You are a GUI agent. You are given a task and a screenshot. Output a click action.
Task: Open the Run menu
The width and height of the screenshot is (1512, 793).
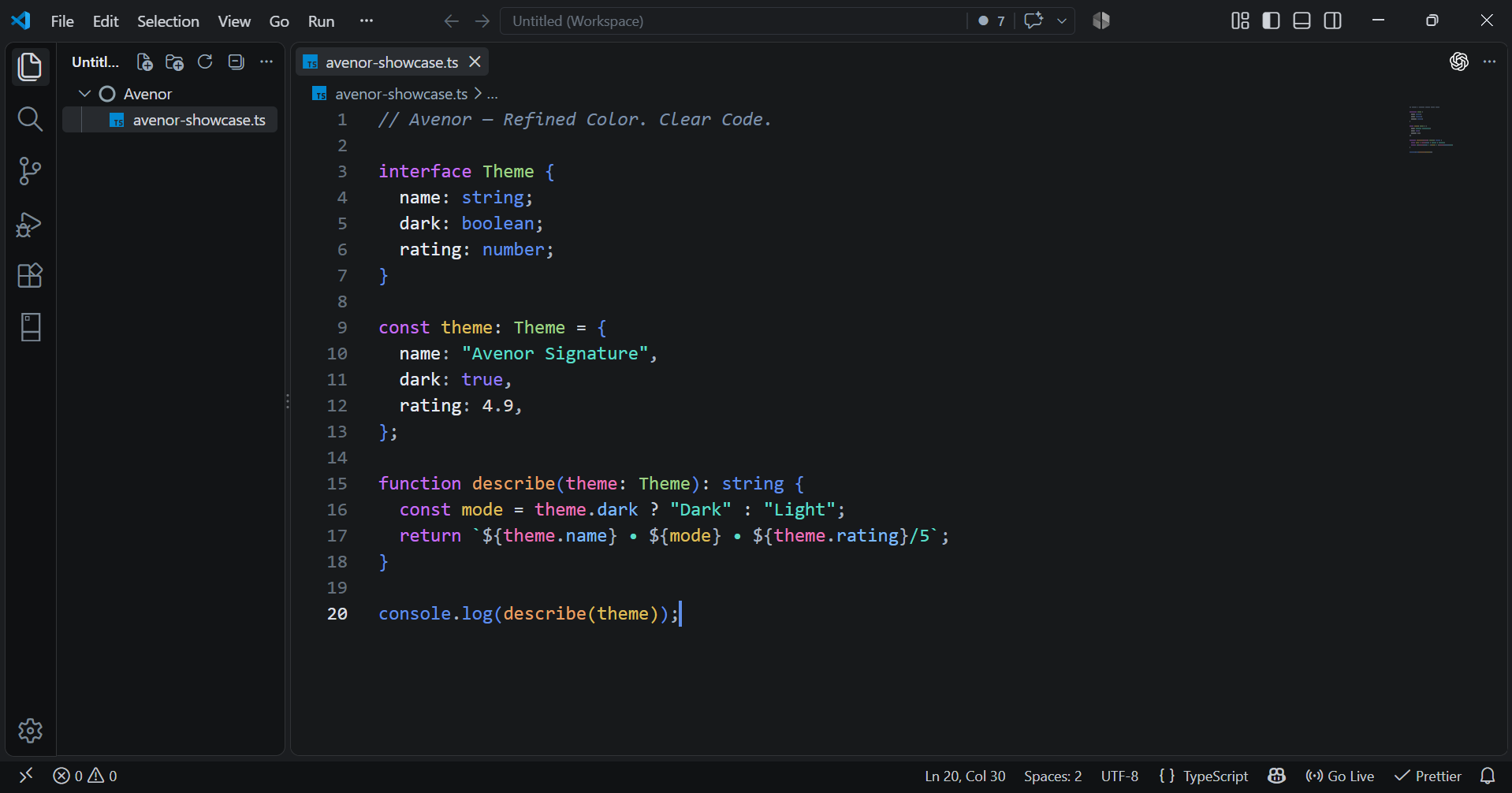pyautogui.click(x=321, y=21)
